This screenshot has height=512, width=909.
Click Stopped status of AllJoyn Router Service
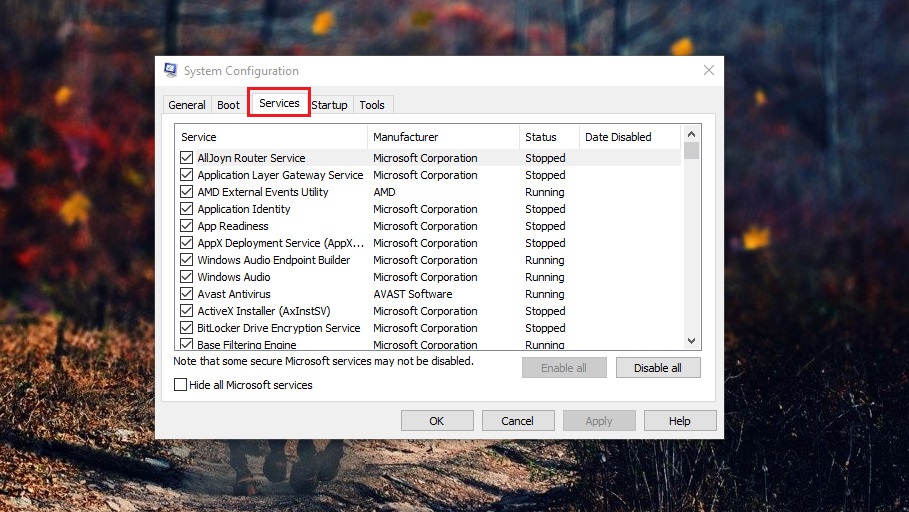tap(545, 158)
